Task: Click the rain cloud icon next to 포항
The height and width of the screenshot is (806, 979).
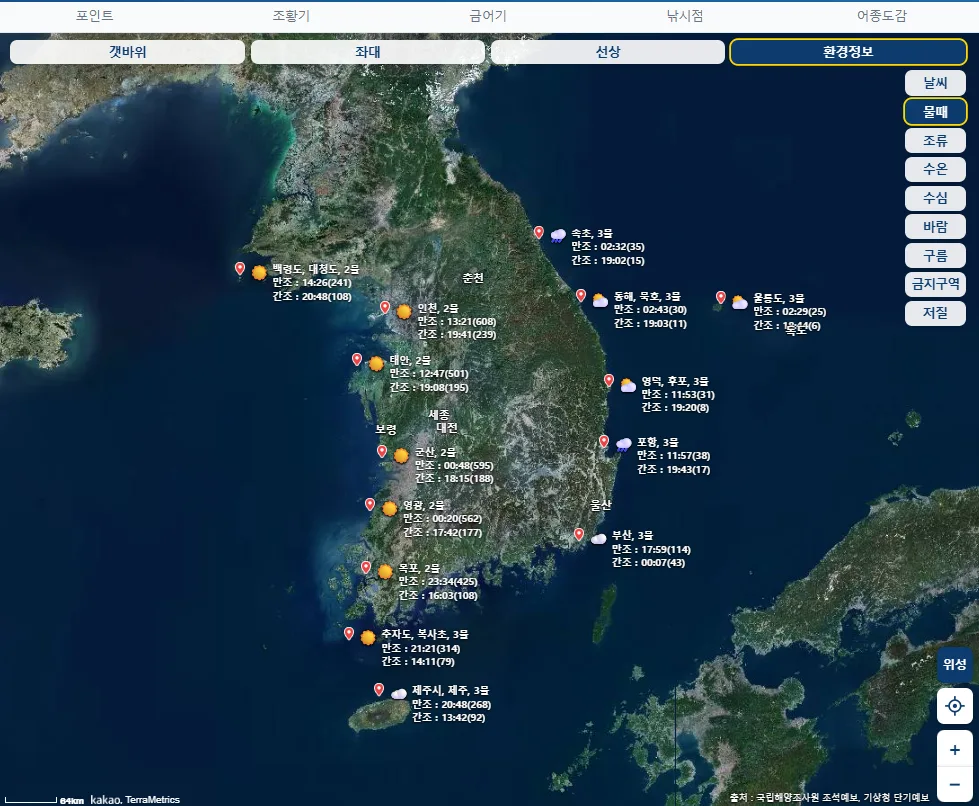Action: pyautogui.click(x=624, y=445)
